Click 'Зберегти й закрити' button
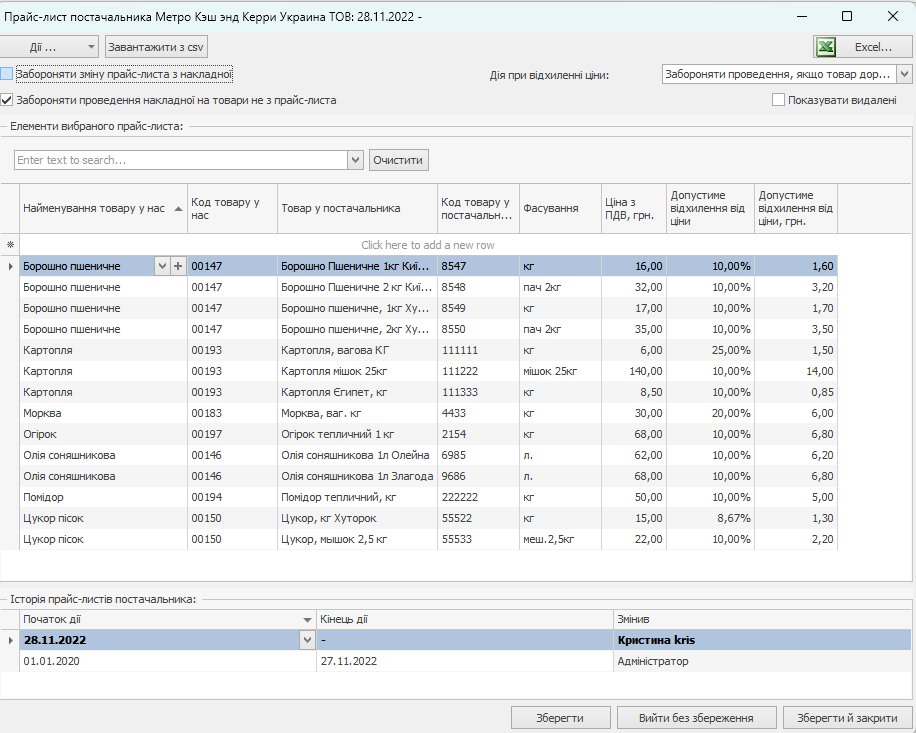 [847, 718]
